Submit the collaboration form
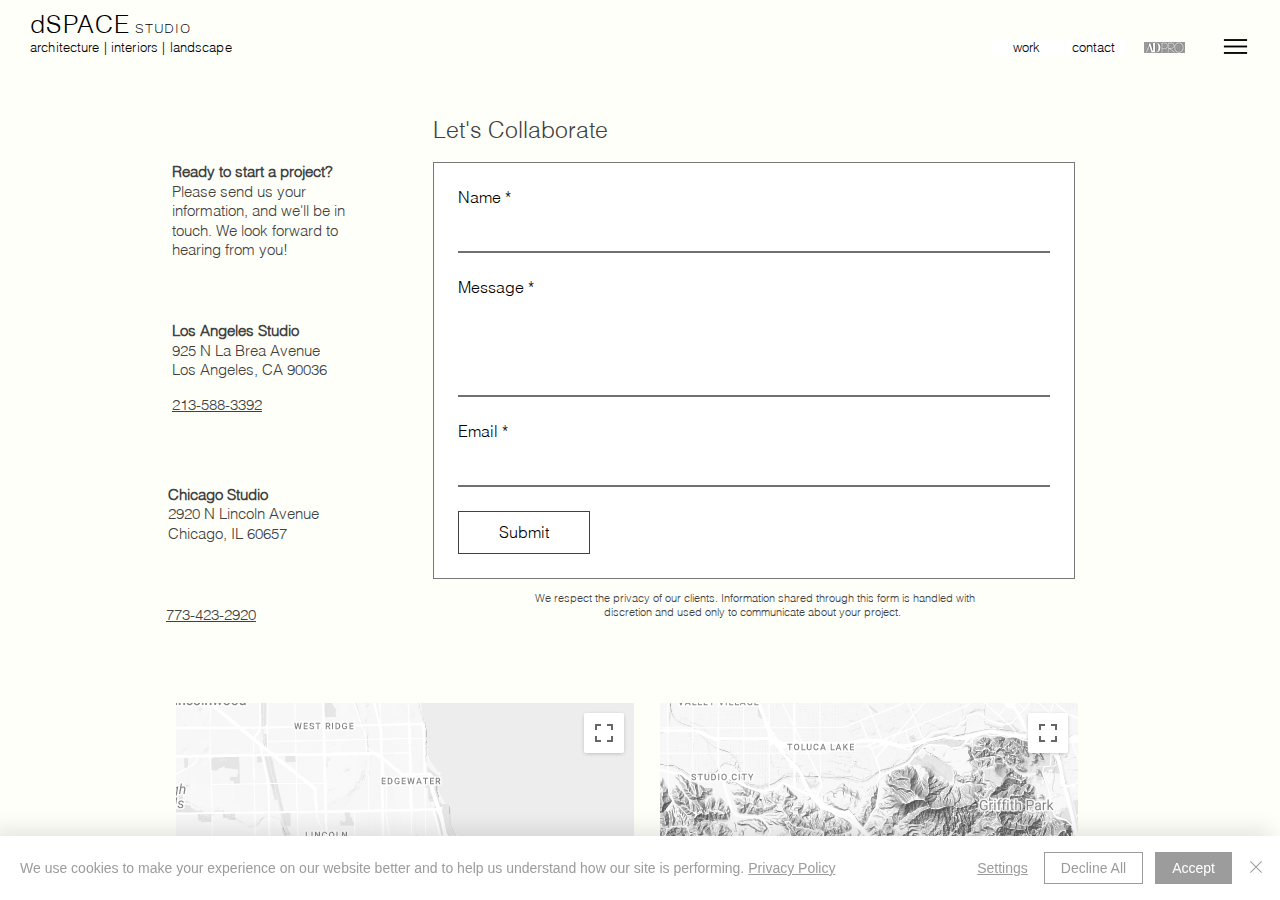 524,532
